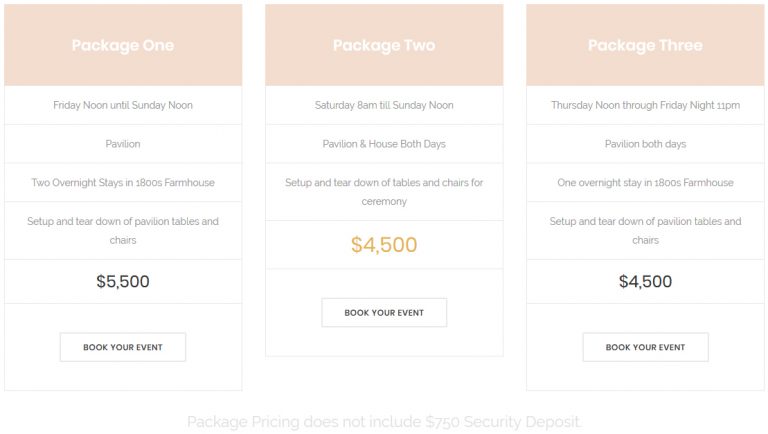Select the Package Three header

(645, 45)
